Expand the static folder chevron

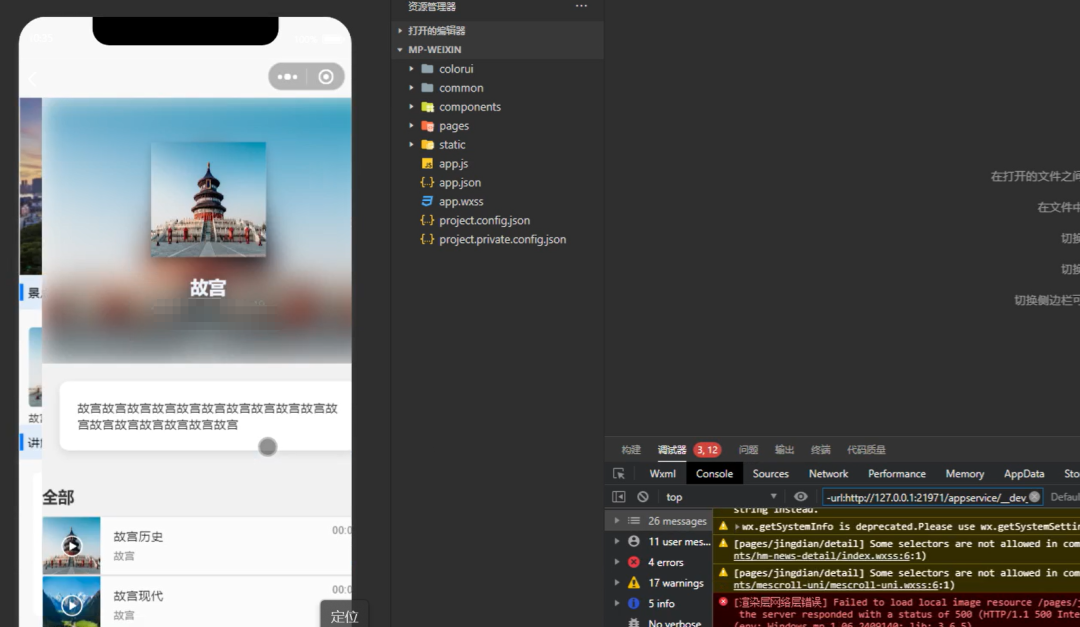411,145
